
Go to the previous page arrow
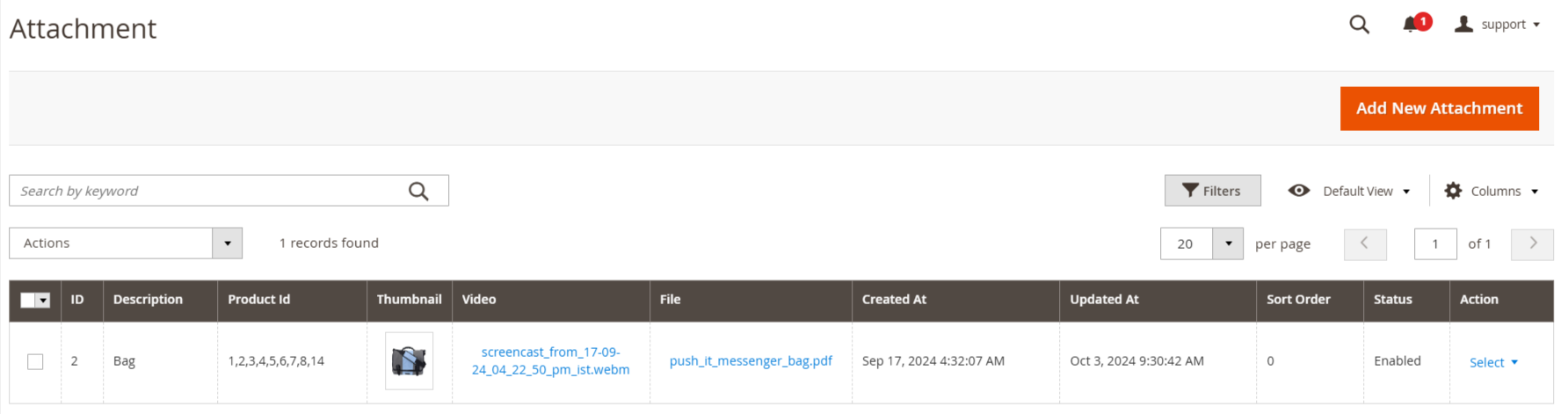tap(1365, 243)
